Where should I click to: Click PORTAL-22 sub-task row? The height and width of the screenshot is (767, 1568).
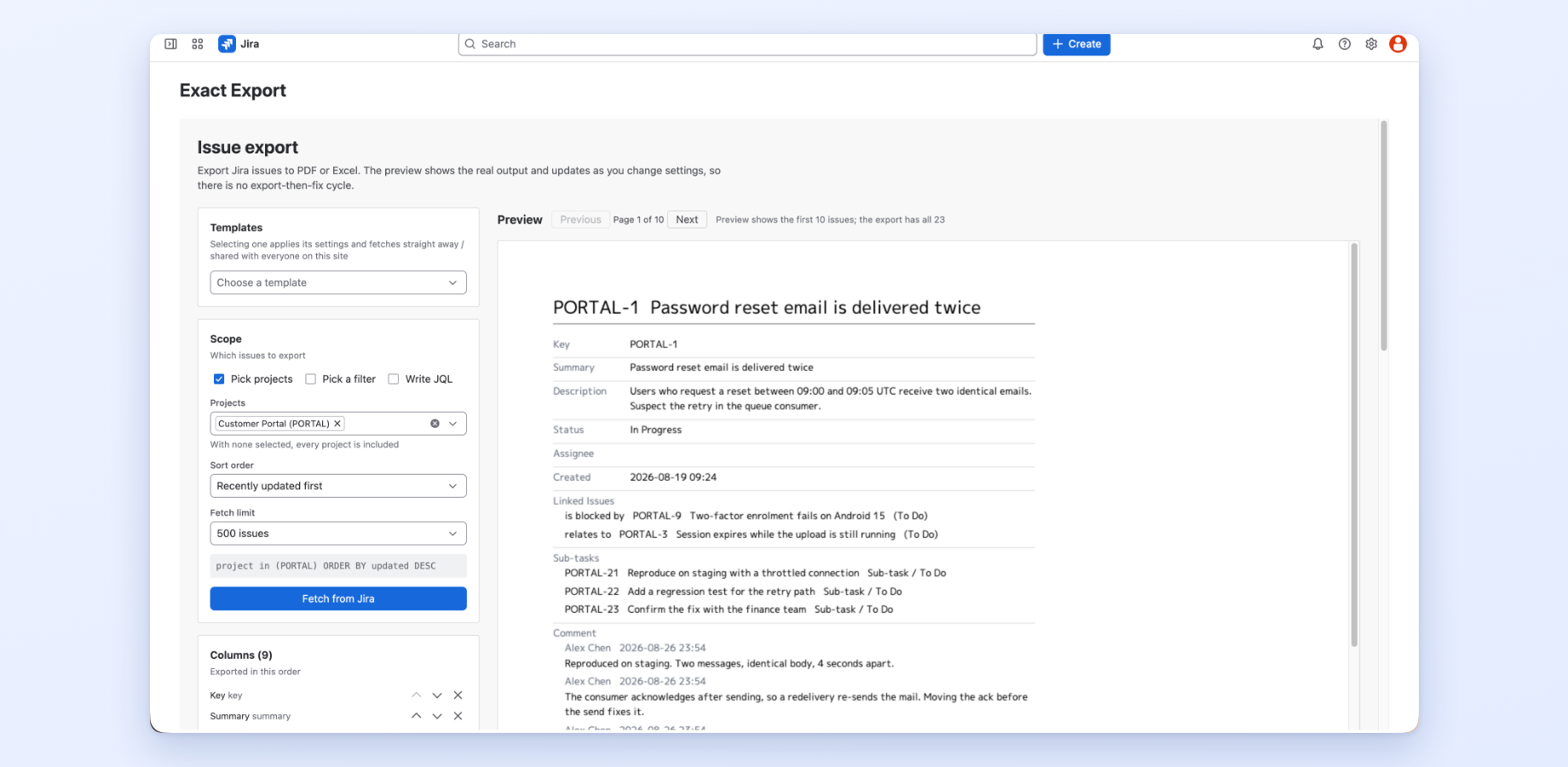733,591
